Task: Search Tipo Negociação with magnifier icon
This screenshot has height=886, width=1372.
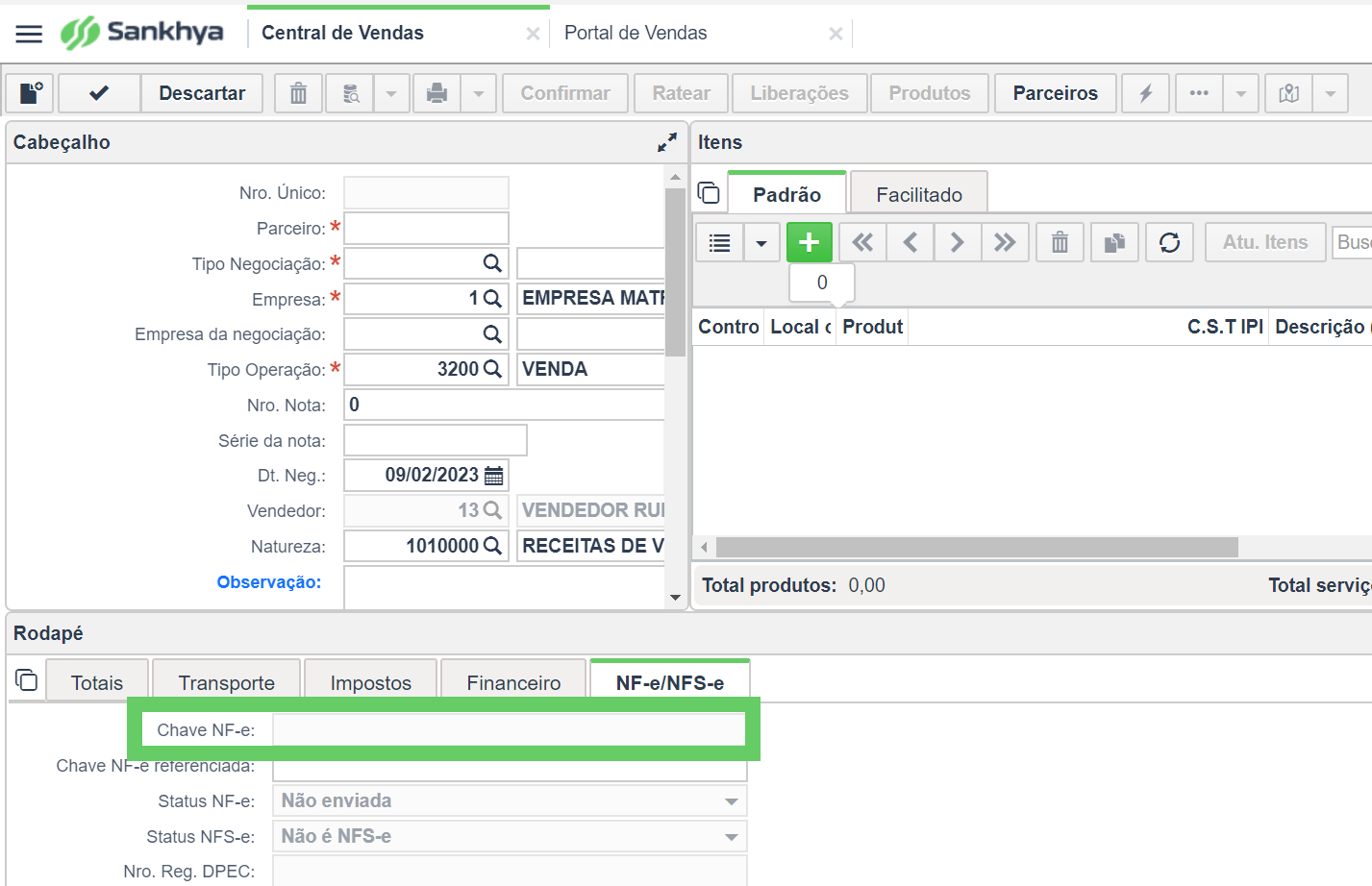Action: 492,263
